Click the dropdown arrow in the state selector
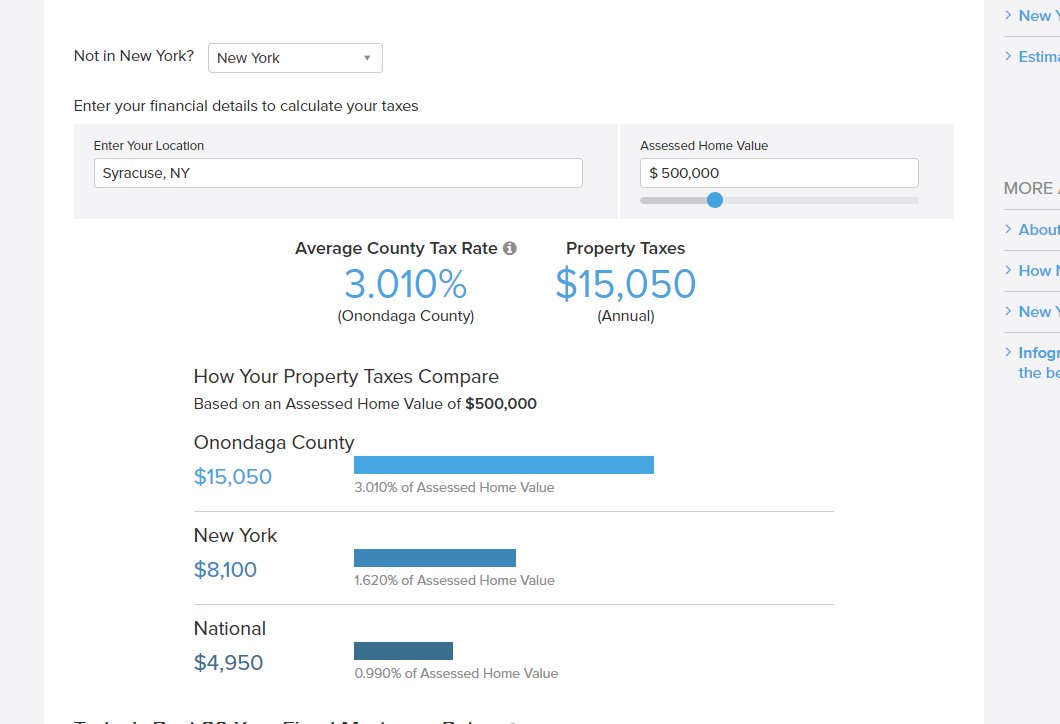The image size is (1060, 724). 367,58
